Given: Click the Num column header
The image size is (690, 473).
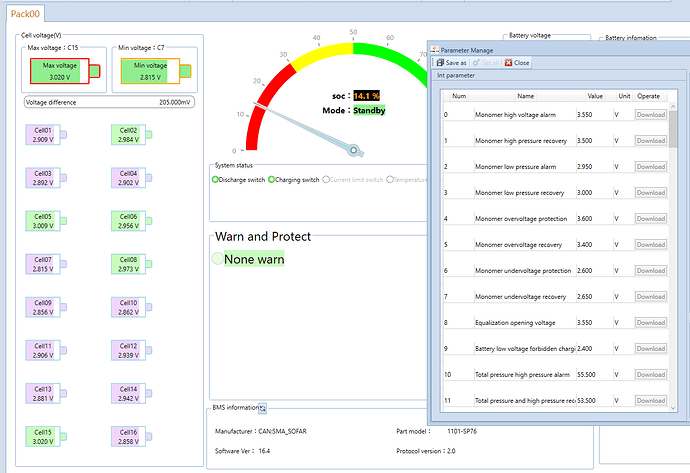Looking at the screenshot, I should pyautogui.click(x=459, y=96).
